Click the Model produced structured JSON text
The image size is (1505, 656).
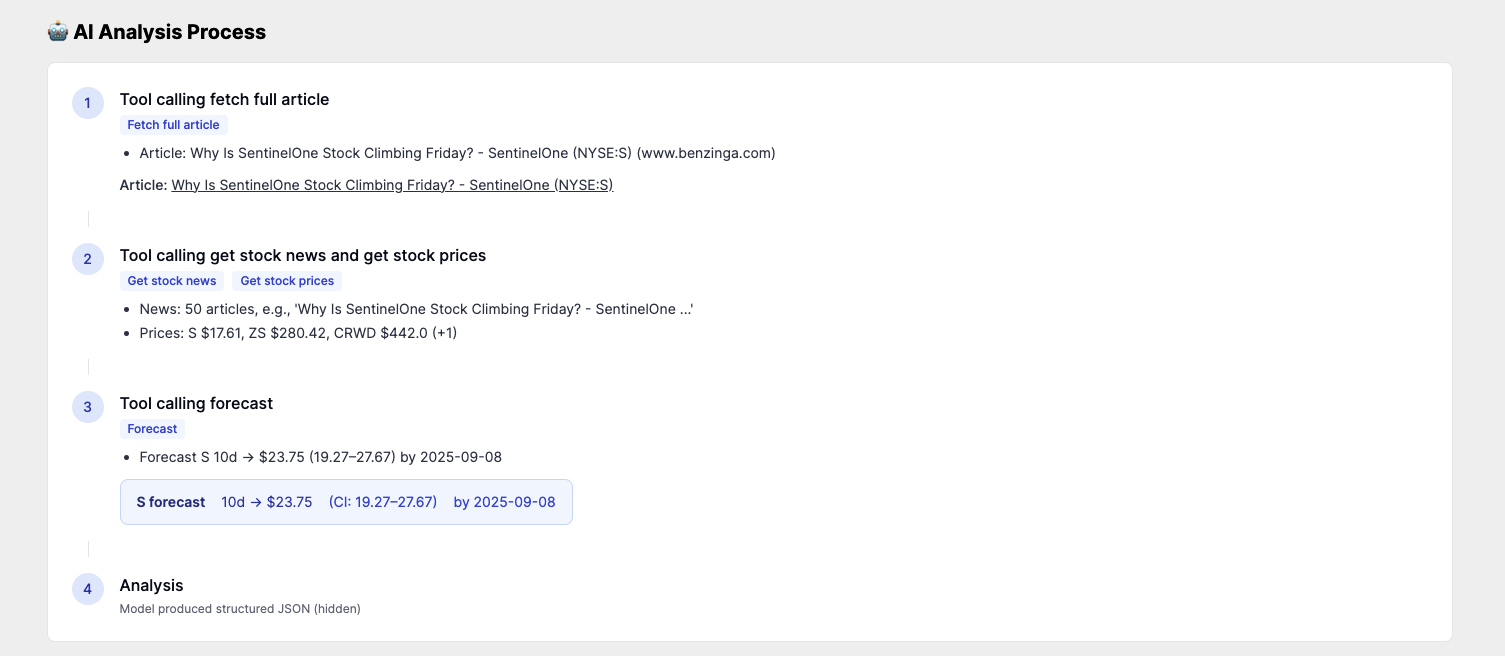tap(240, 608)
